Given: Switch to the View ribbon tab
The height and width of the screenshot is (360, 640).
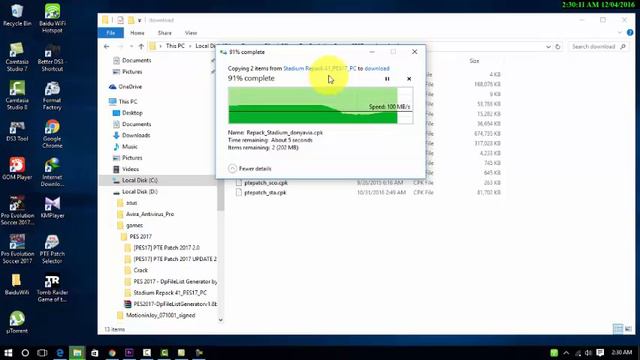Looking at the screenshot, I should pyautogui.click(x=191, y=33).
